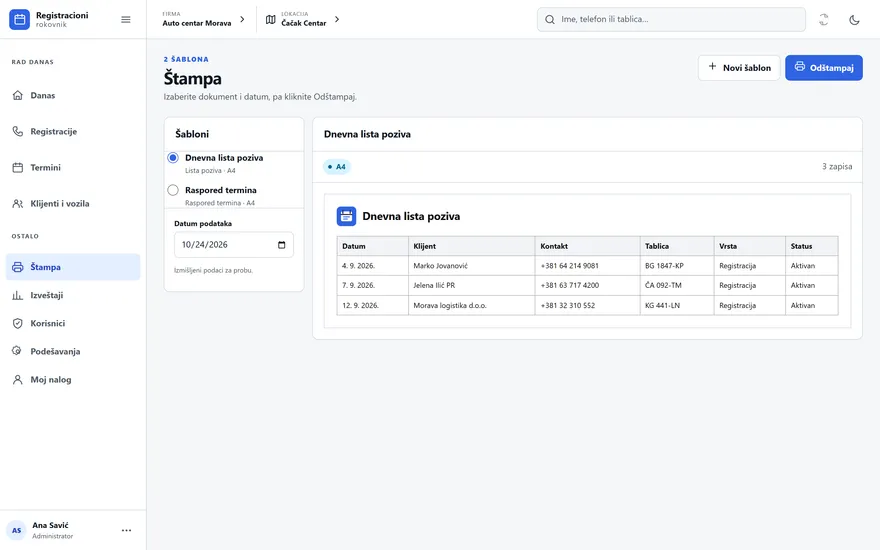Click phone number +381 63 717 4200
Viewport: 880px width, 550px height.
[x=570, y=285]
